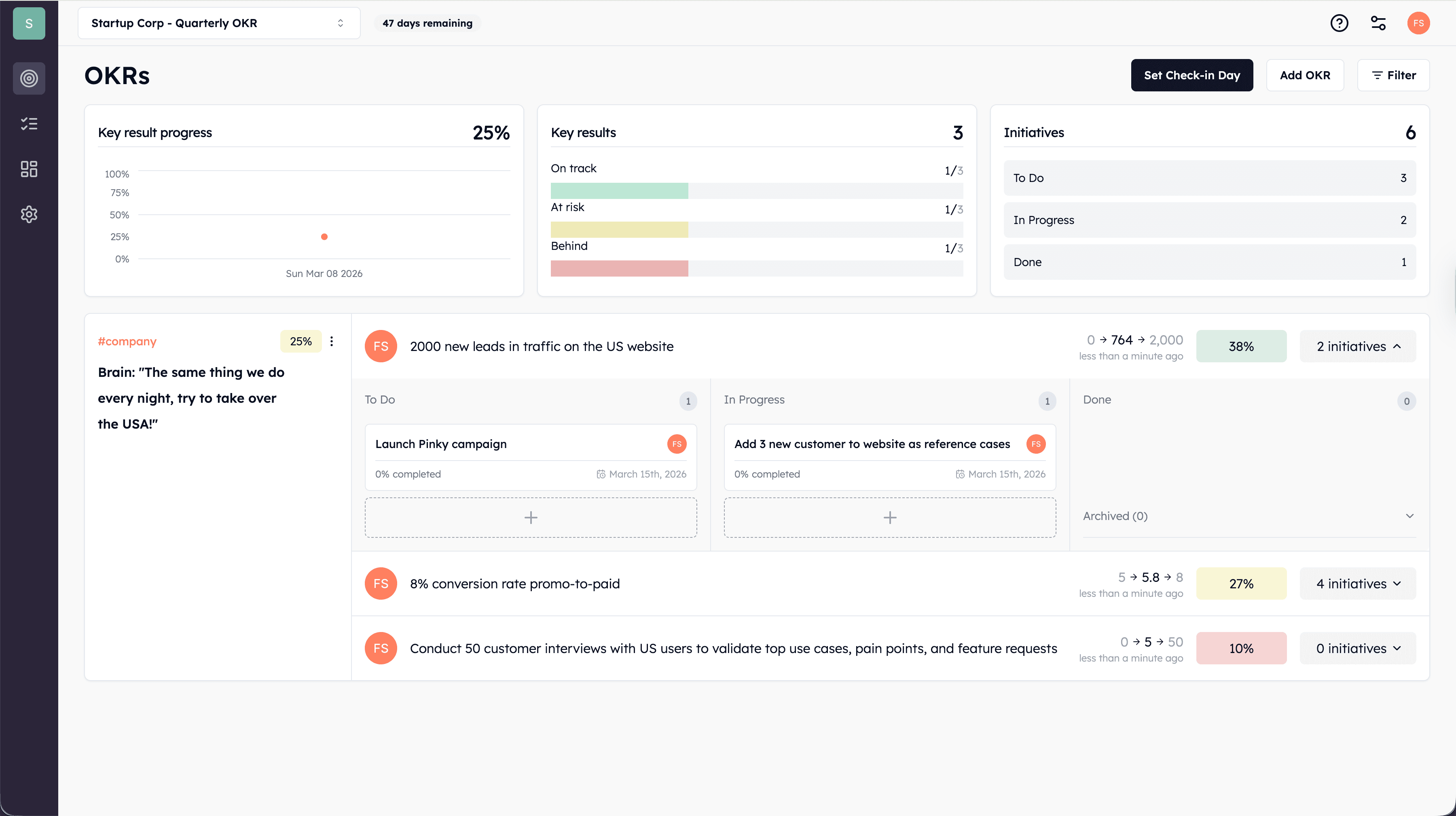This screenshot has width=1456, height=816.
Task: Click the FS user avatar in header
Action: [x=1418, y=23]
